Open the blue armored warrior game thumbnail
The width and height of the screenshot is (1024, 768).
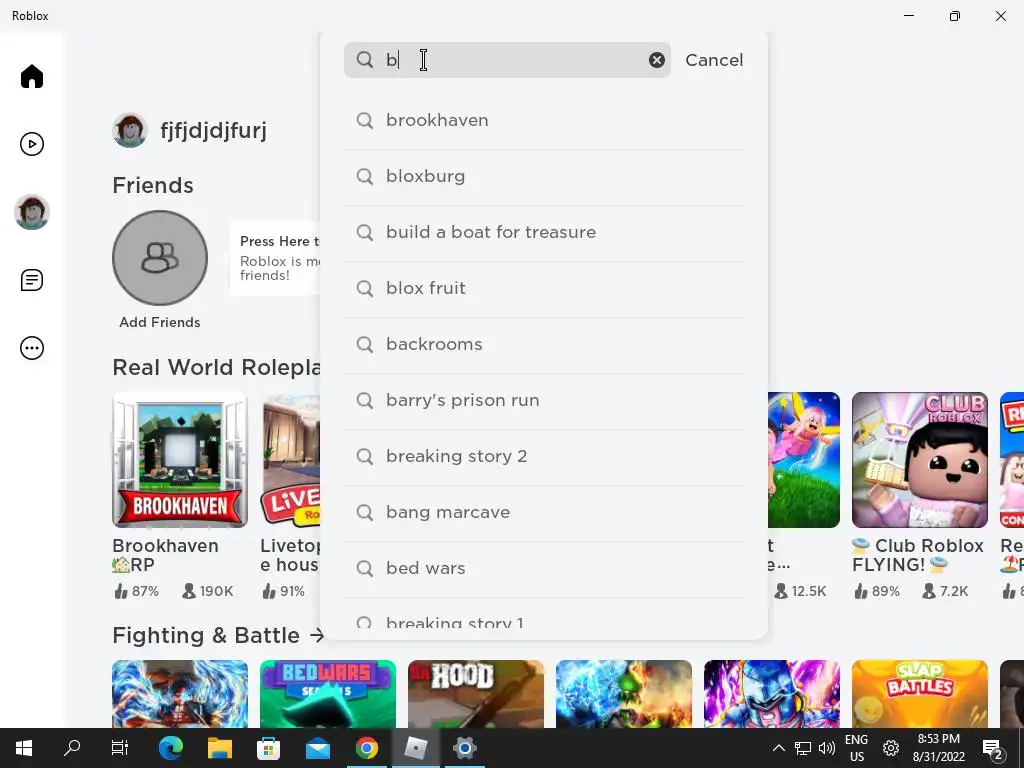[x=772, y=694]
